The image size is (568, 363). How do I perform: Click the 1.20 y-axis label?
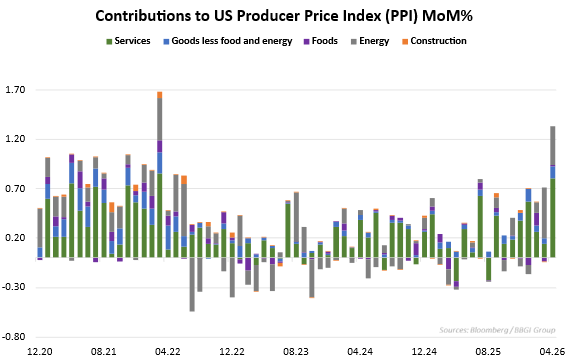click(x=15, y=139)
